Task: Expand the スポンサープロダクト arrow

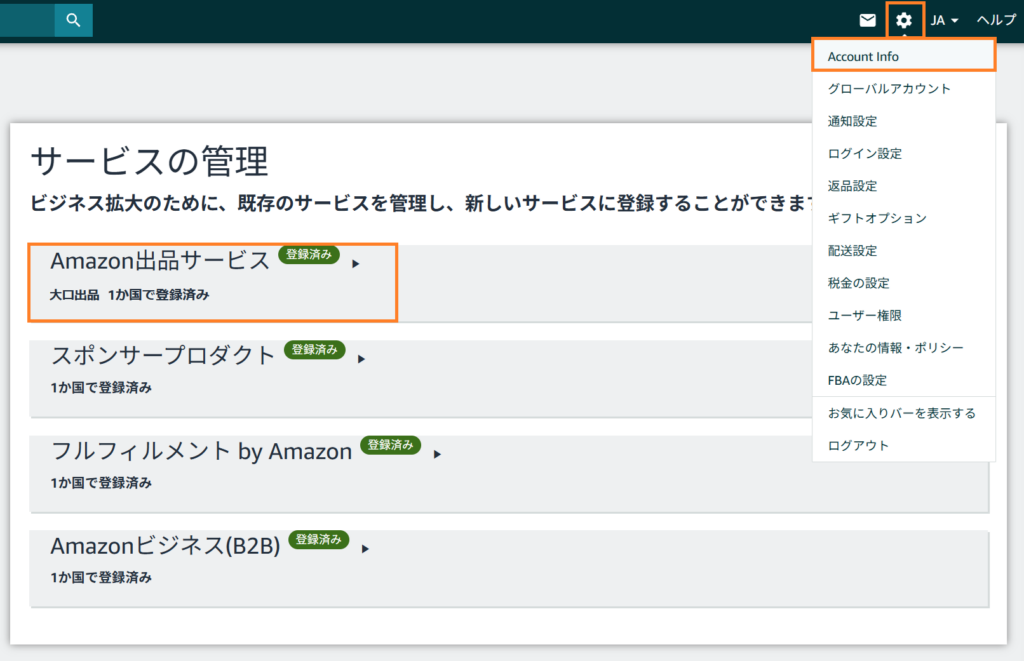Action: pyautogui.click(x=361, y=359)
